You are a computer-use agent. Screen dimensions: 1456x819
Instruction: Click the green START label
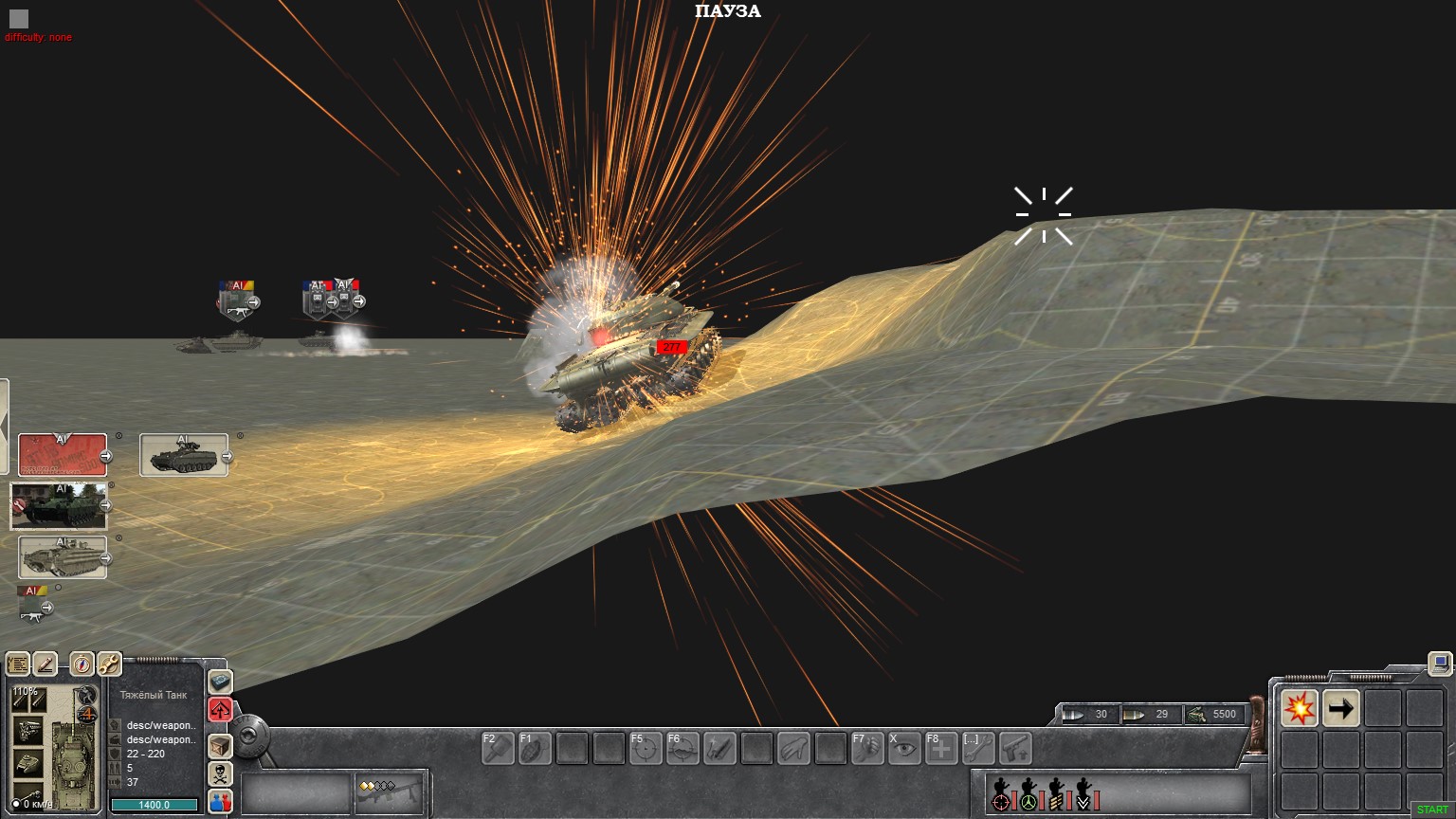click(1432, 810)
